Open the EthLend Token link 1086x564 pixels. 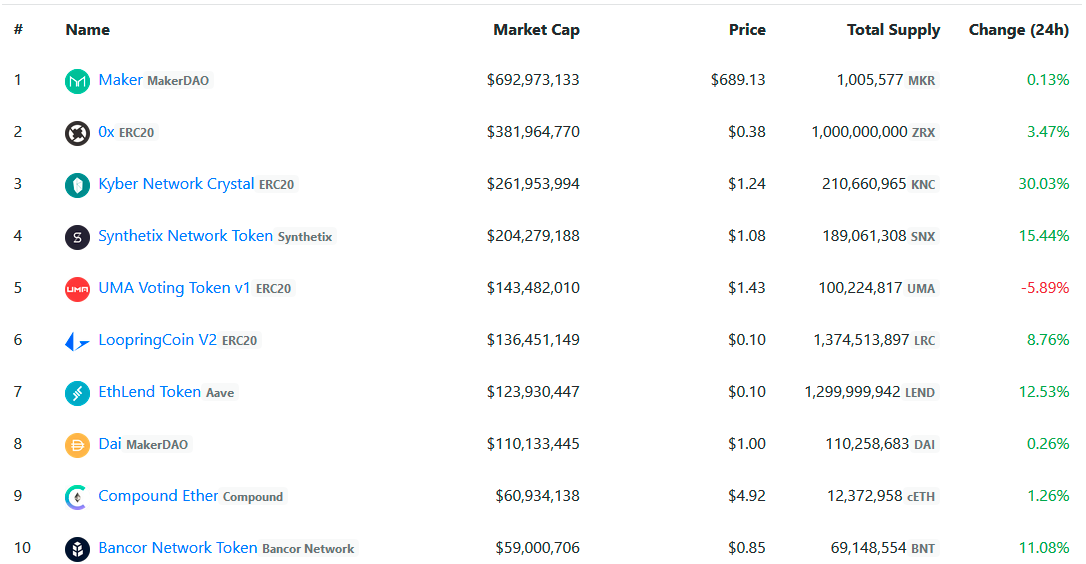click(x=150, y=391)
